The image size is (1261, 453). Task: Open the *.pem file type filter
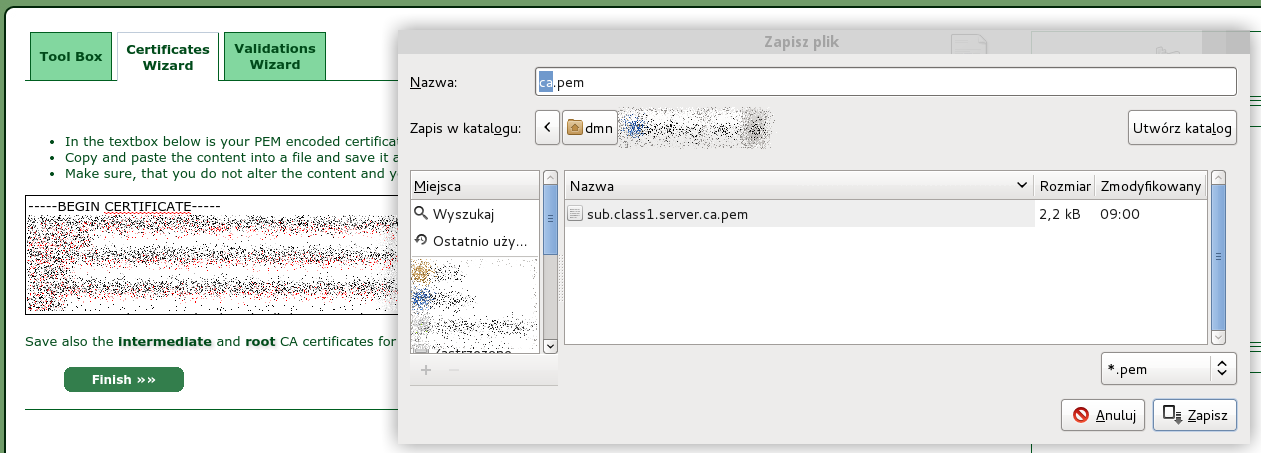pos(1168,368)
